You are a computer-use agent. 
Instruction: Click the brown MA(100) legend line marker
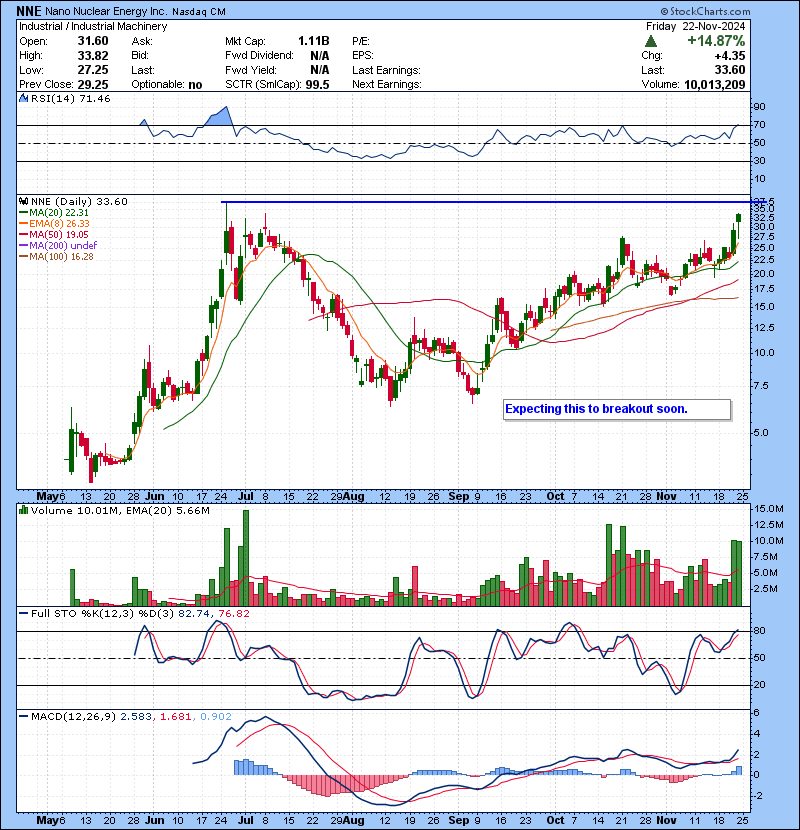(23, 257)
